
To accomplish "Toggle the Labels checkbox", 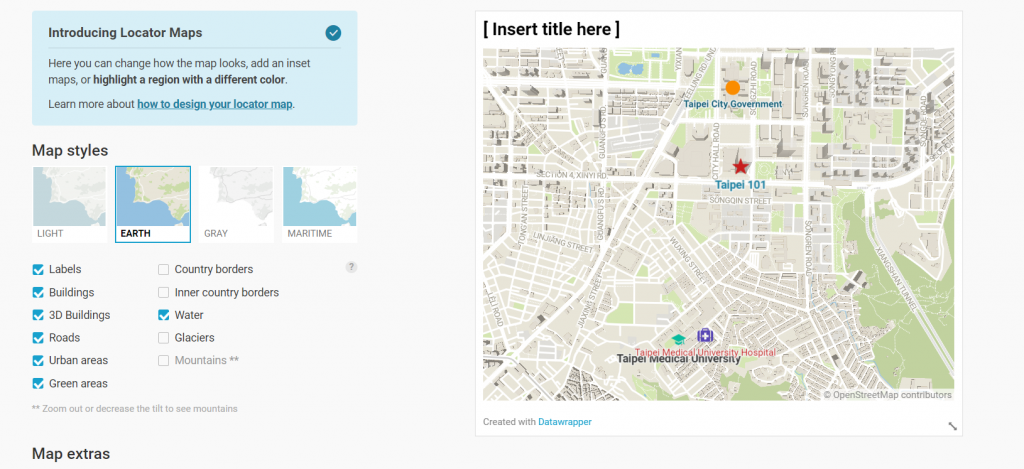I will (x=38, y=269).
